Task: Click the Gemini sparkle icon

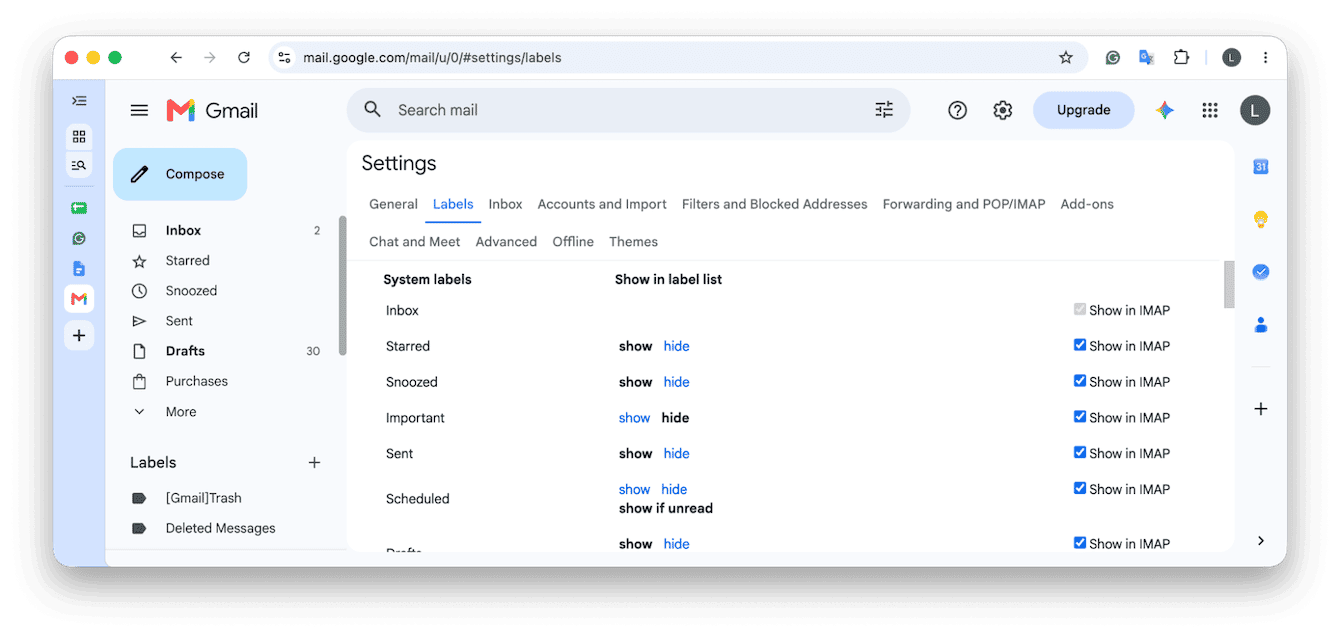Action: [x=1165, y=110]
